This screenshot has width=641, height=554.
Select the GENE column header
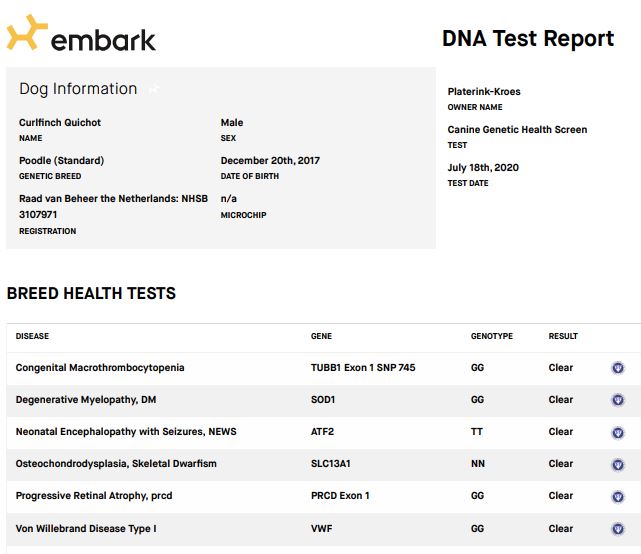coord(321,336)
